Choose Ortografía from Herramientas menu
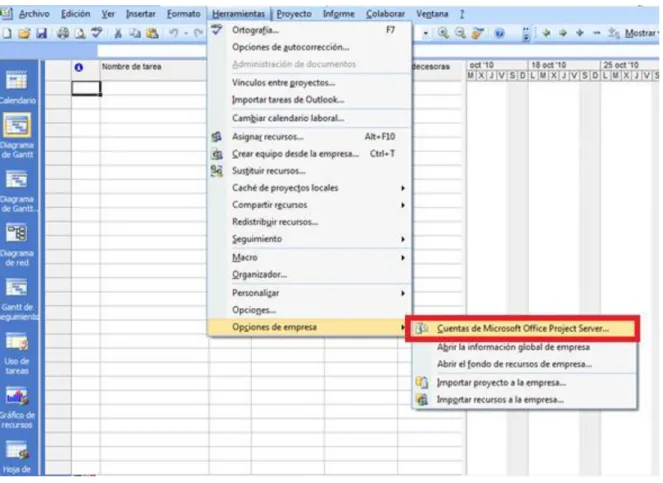The width and height of the screenshot is (663, 483). pyautogui.click(x=310, y=30)
